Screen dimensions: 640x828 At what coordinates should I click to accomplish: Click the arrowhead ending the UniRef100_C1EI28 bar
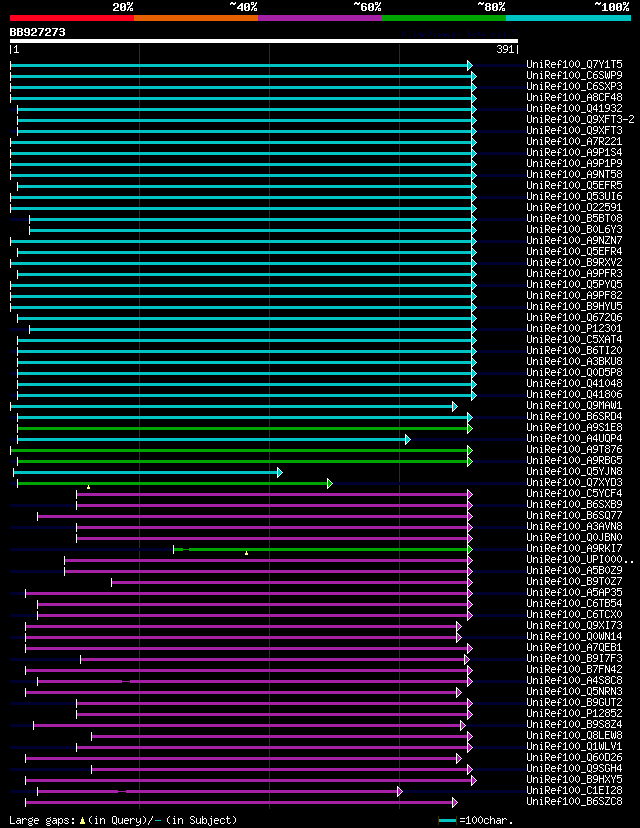400,792
